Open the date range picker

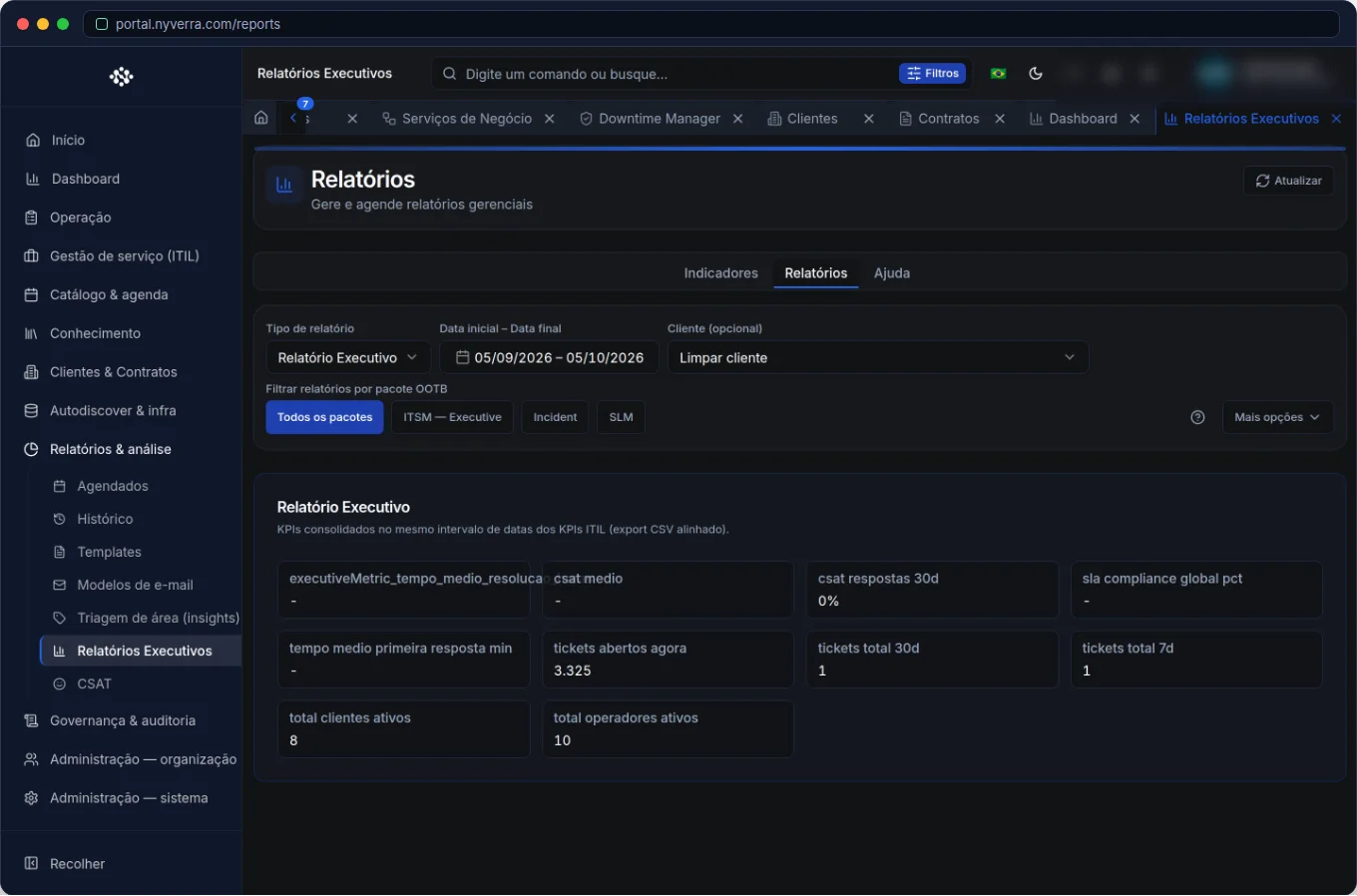pyautogui.click(x=549, y=358)
